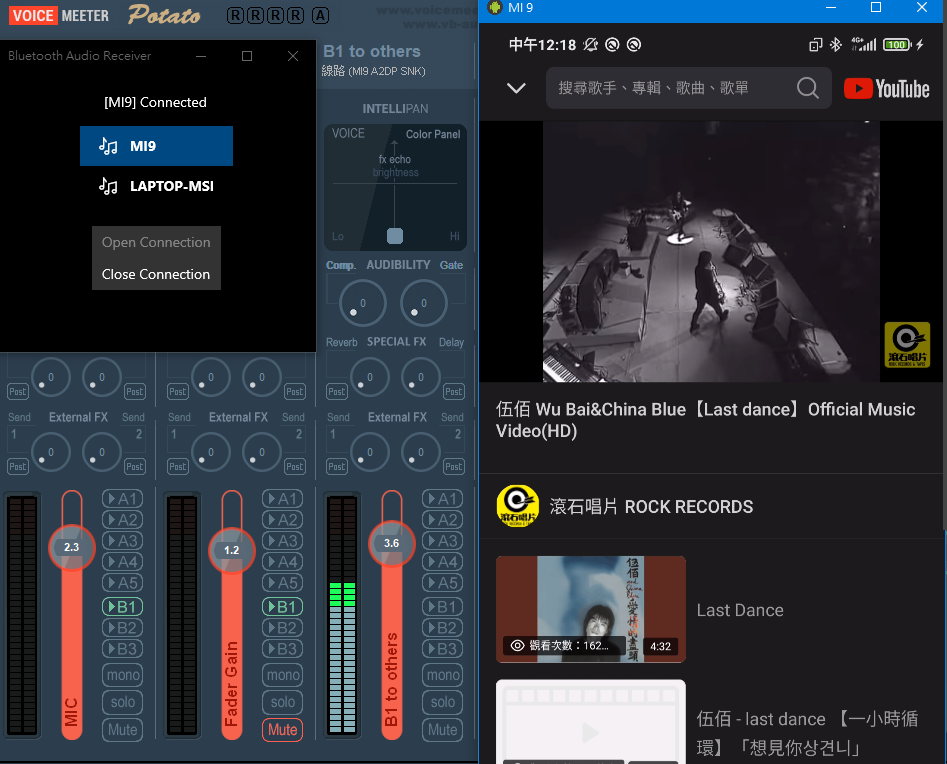Open the Last Dance video thumbnail
This screenshot has height=764, width=947.
click(x=590, y=609)
